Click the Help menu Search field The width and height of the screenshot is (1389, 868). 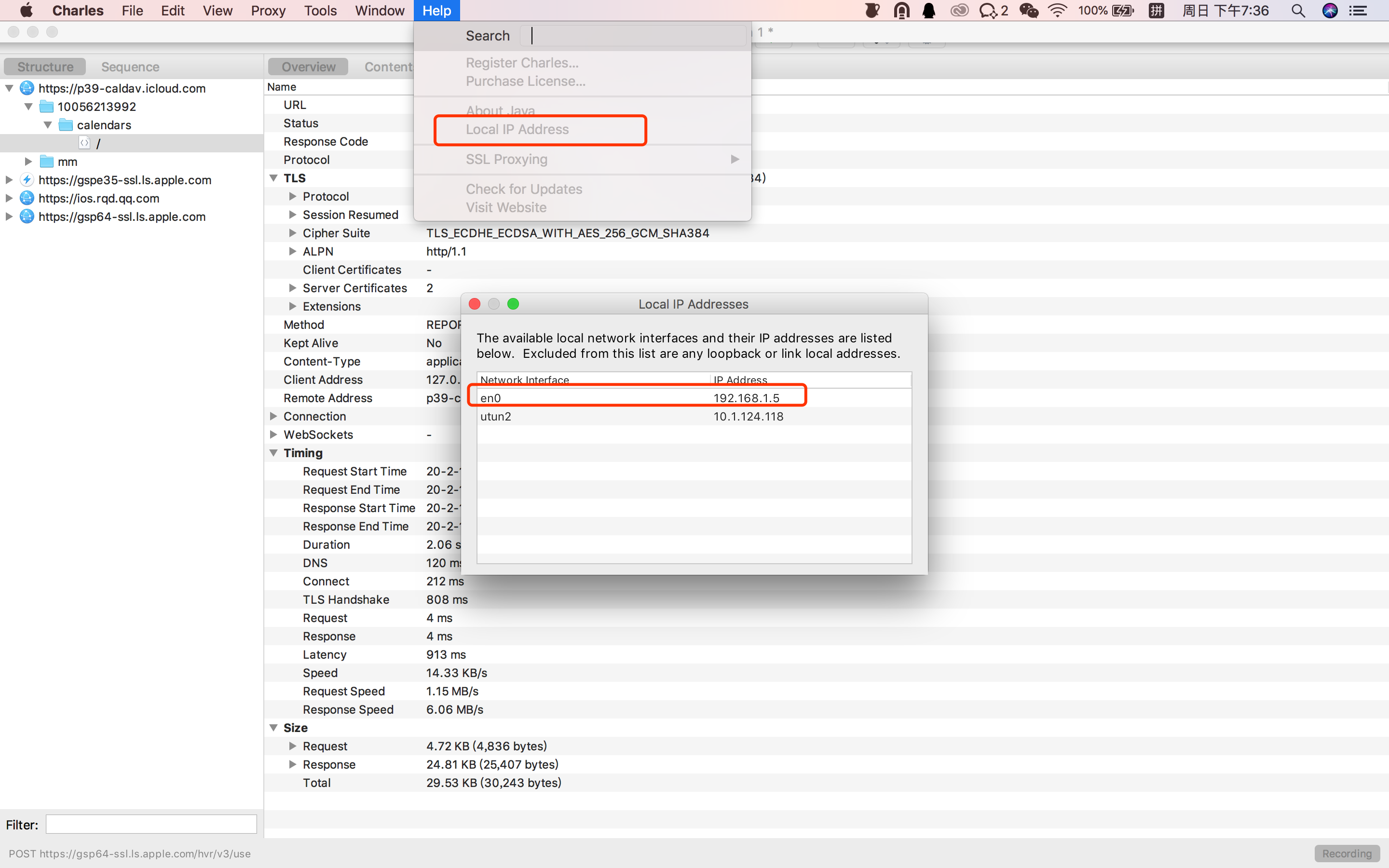(x=632, y=36)
